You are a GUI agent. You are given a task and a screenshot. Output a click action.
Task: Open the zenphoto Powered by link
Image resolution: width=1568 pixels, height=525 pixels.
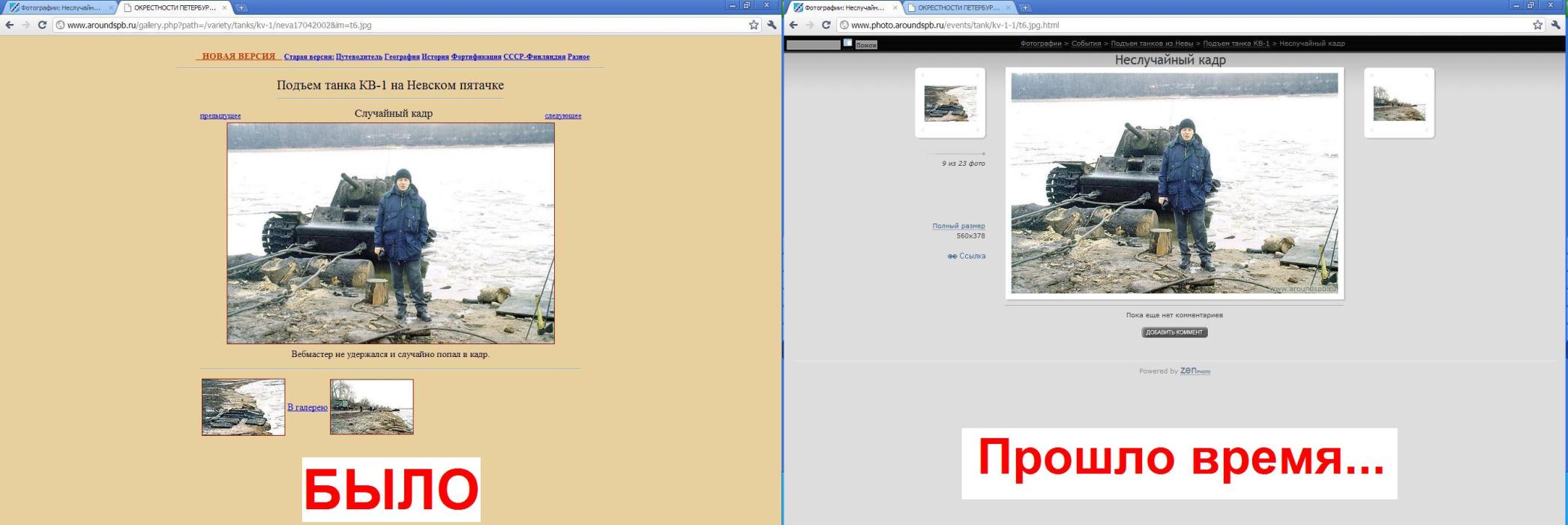tap(1195, 371)
